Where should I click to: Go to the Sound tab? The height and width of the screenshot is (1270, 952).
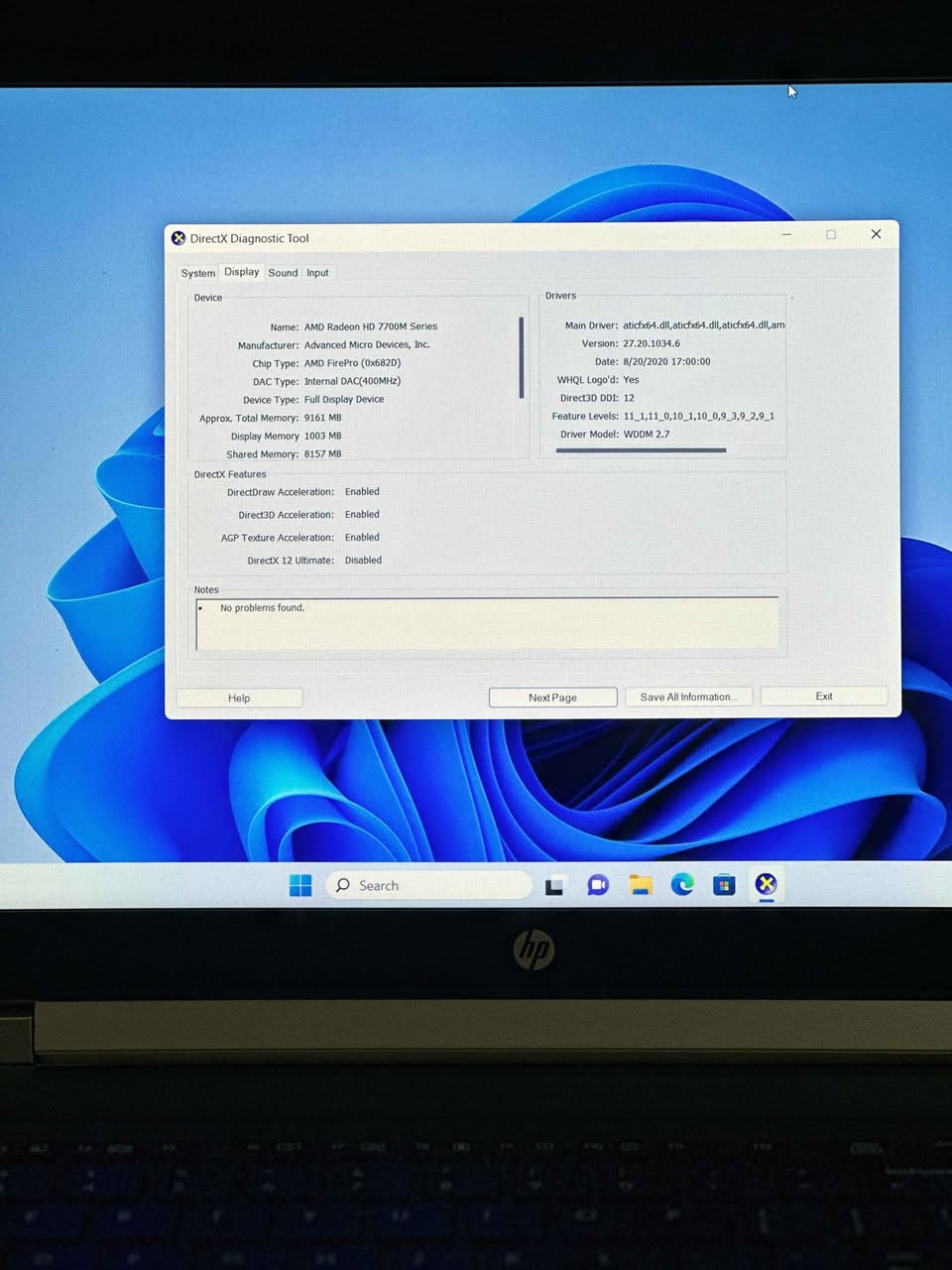click(x=283, y=273)
